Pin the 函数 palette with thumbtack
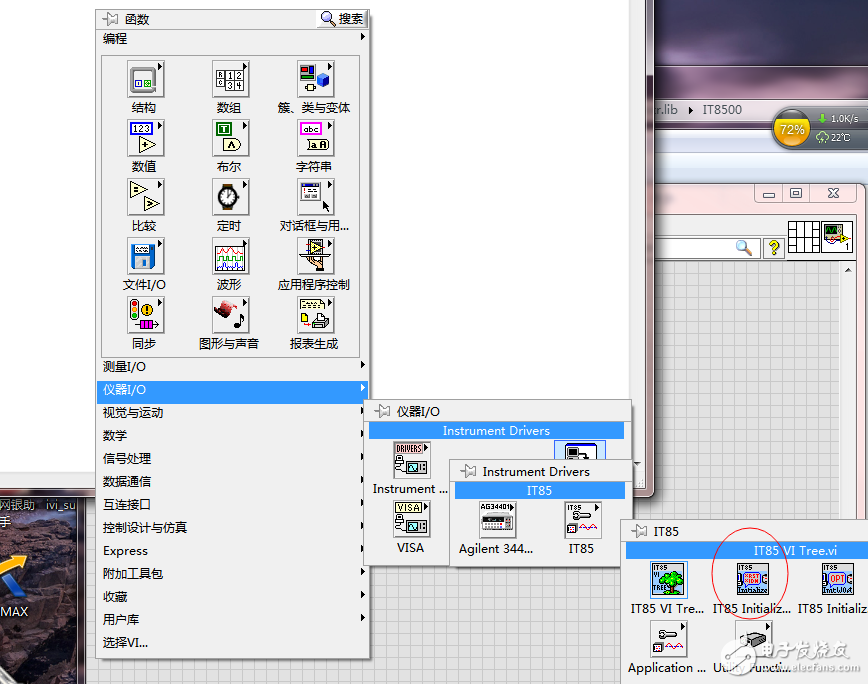868x684 pixels. [110, 19]
